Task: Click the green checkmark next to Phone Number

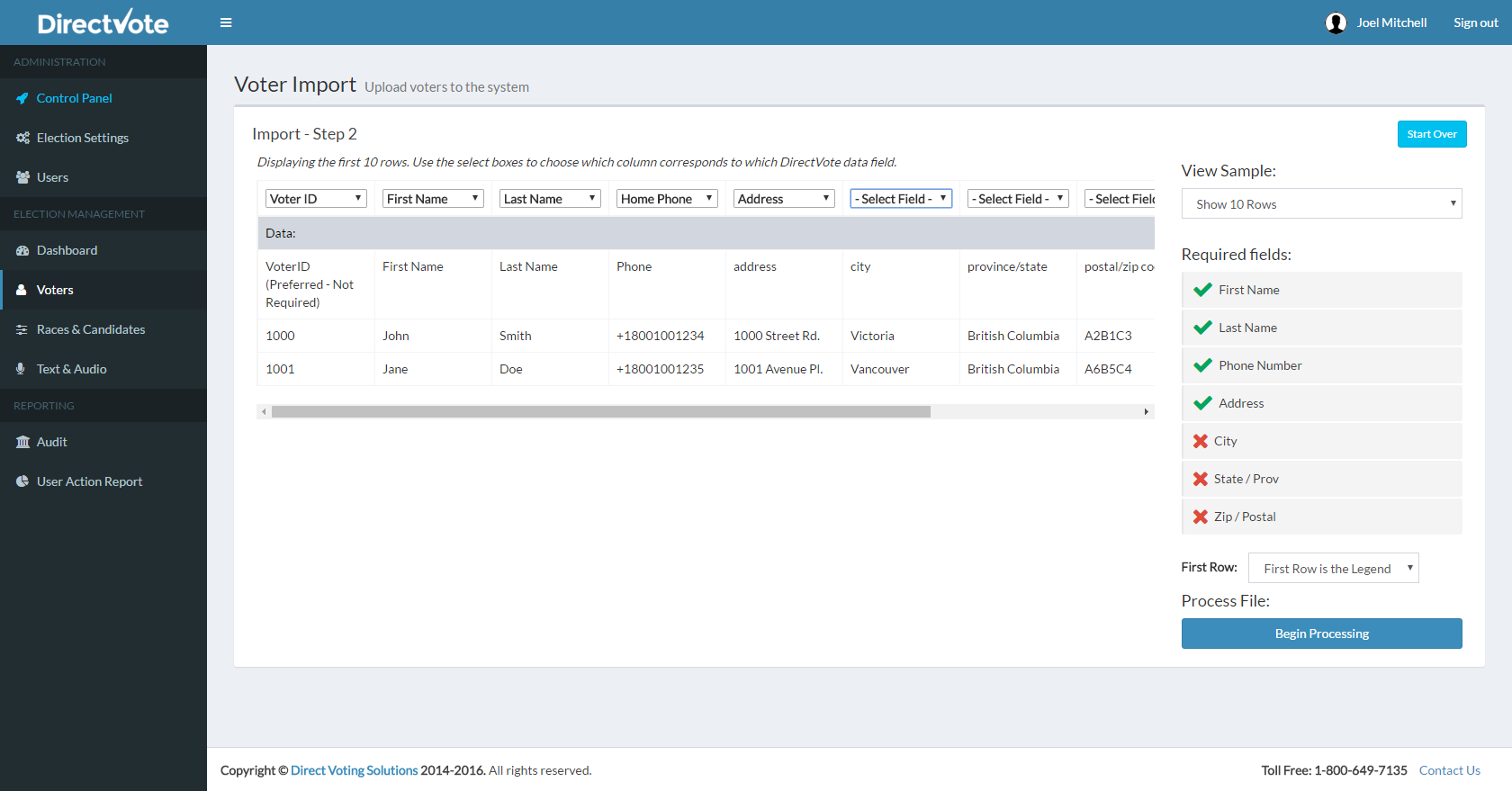Action: click(1202, 365)
